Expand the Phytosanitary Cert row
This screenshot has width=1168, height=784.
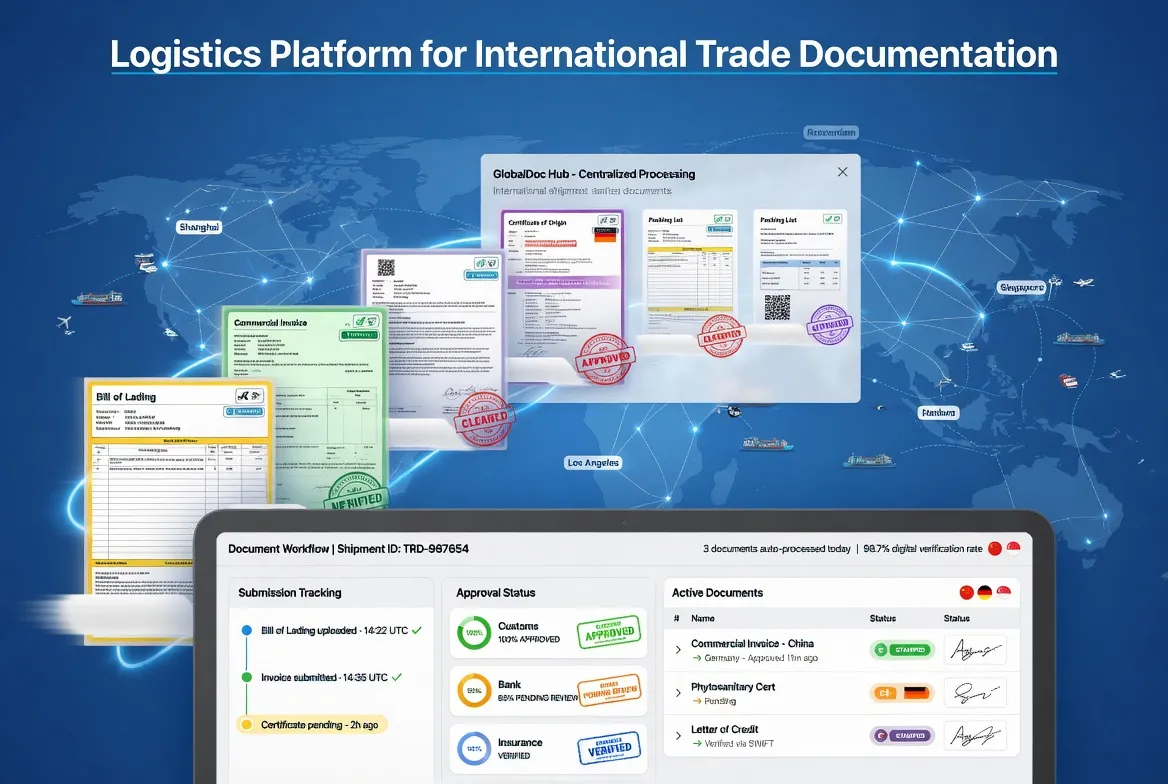[x=677, y=693]
